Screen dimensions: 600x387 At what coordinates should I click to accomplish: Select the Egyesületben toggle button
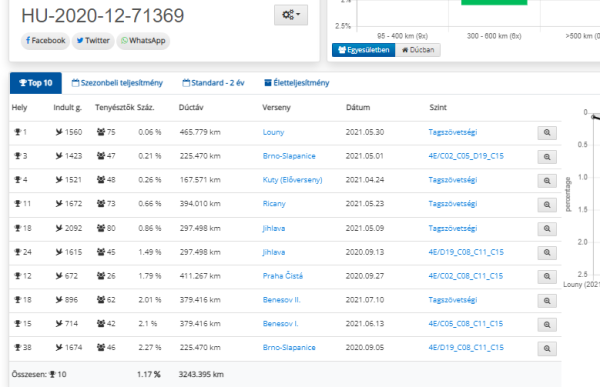click(364, 50)
